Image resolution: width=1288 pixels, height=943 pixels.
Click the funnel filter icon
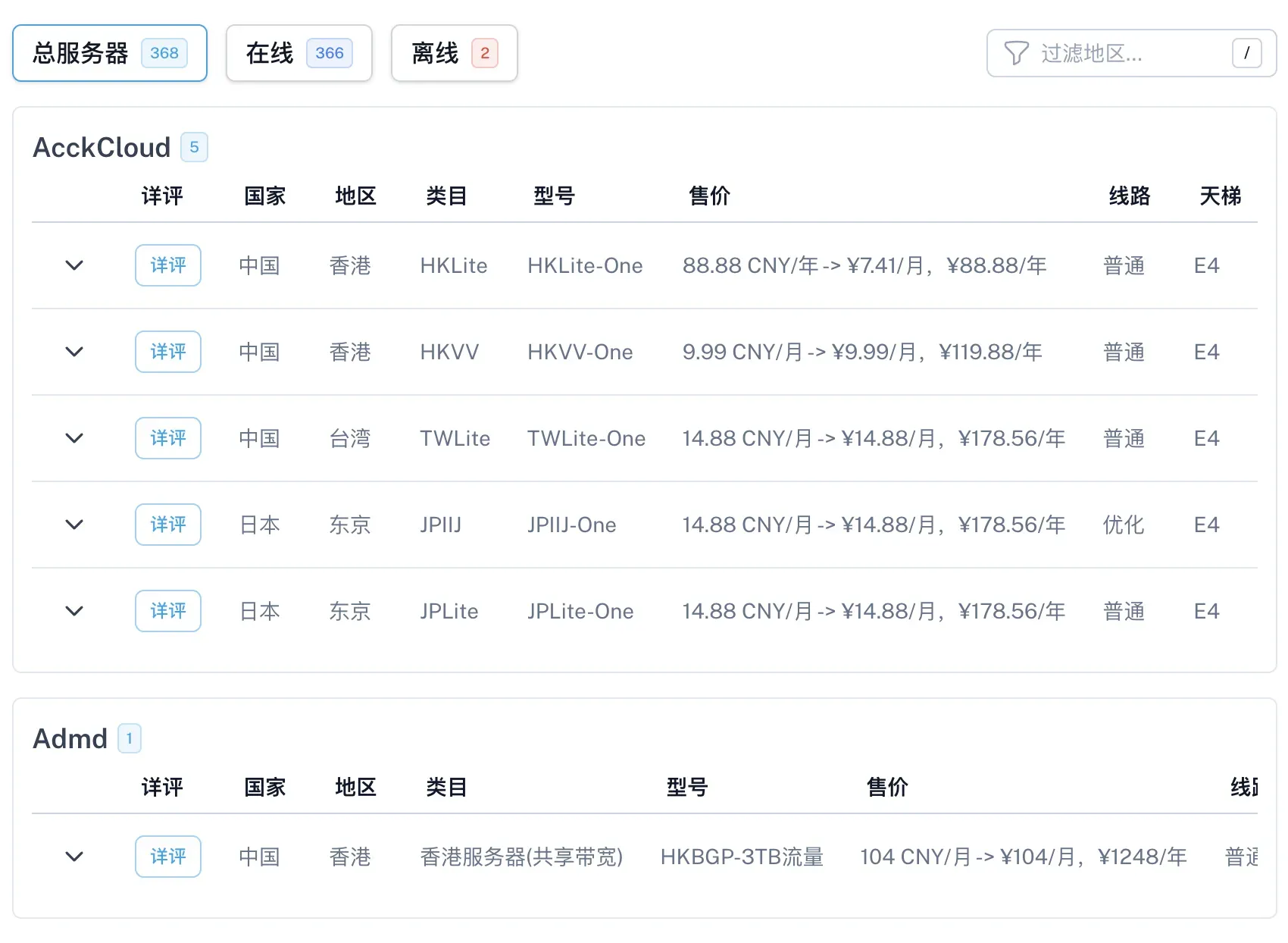click(x=1016, y=53)
